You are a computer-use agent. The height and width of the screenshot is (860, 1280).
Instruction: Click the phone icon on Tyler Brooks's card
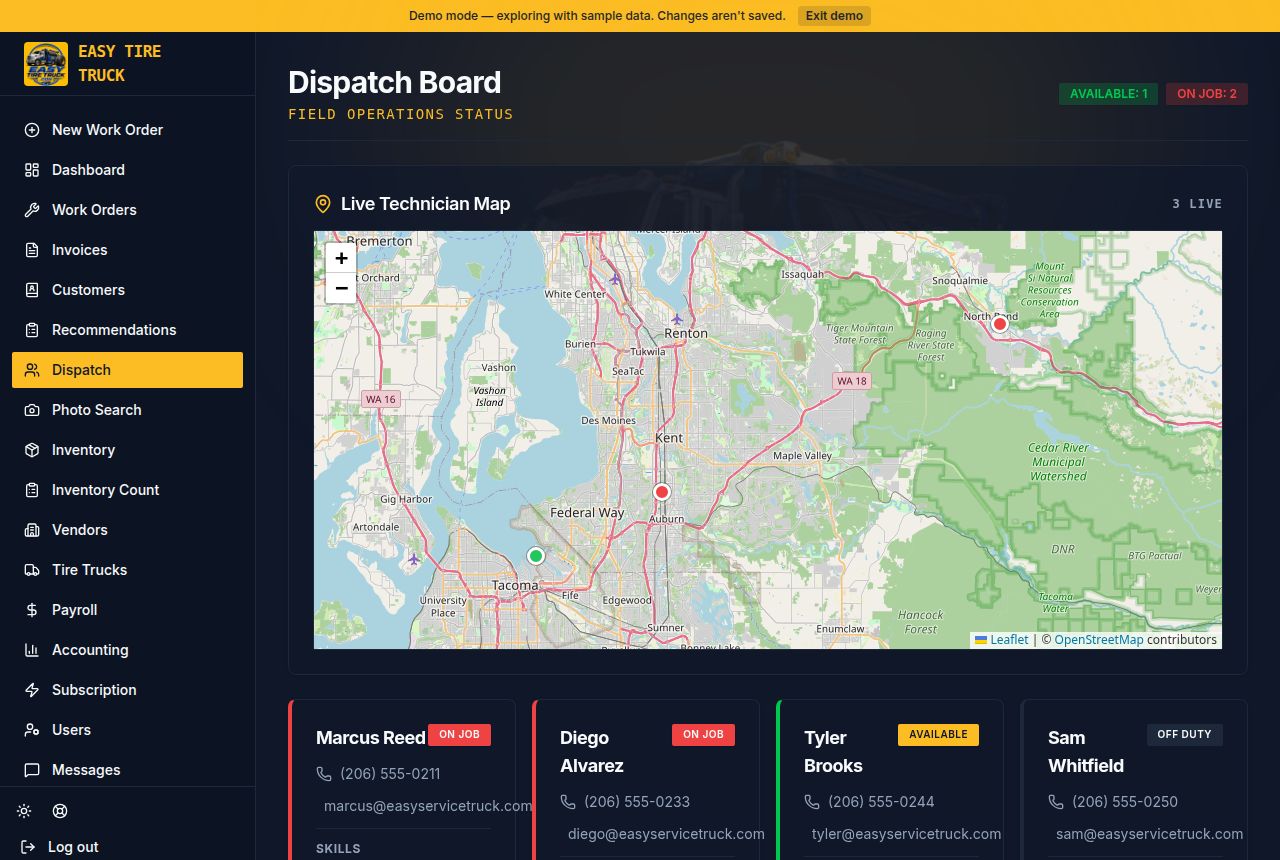[x=812, y=802]
